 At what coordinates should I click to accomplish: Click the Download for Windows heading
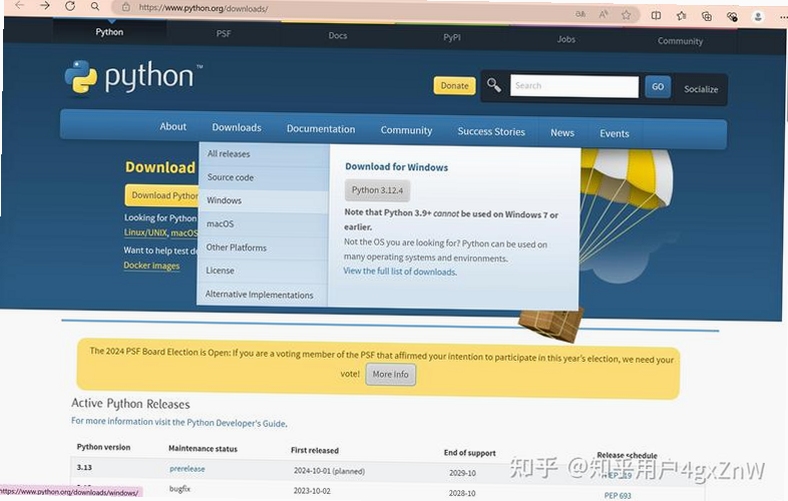coord(397,167)
